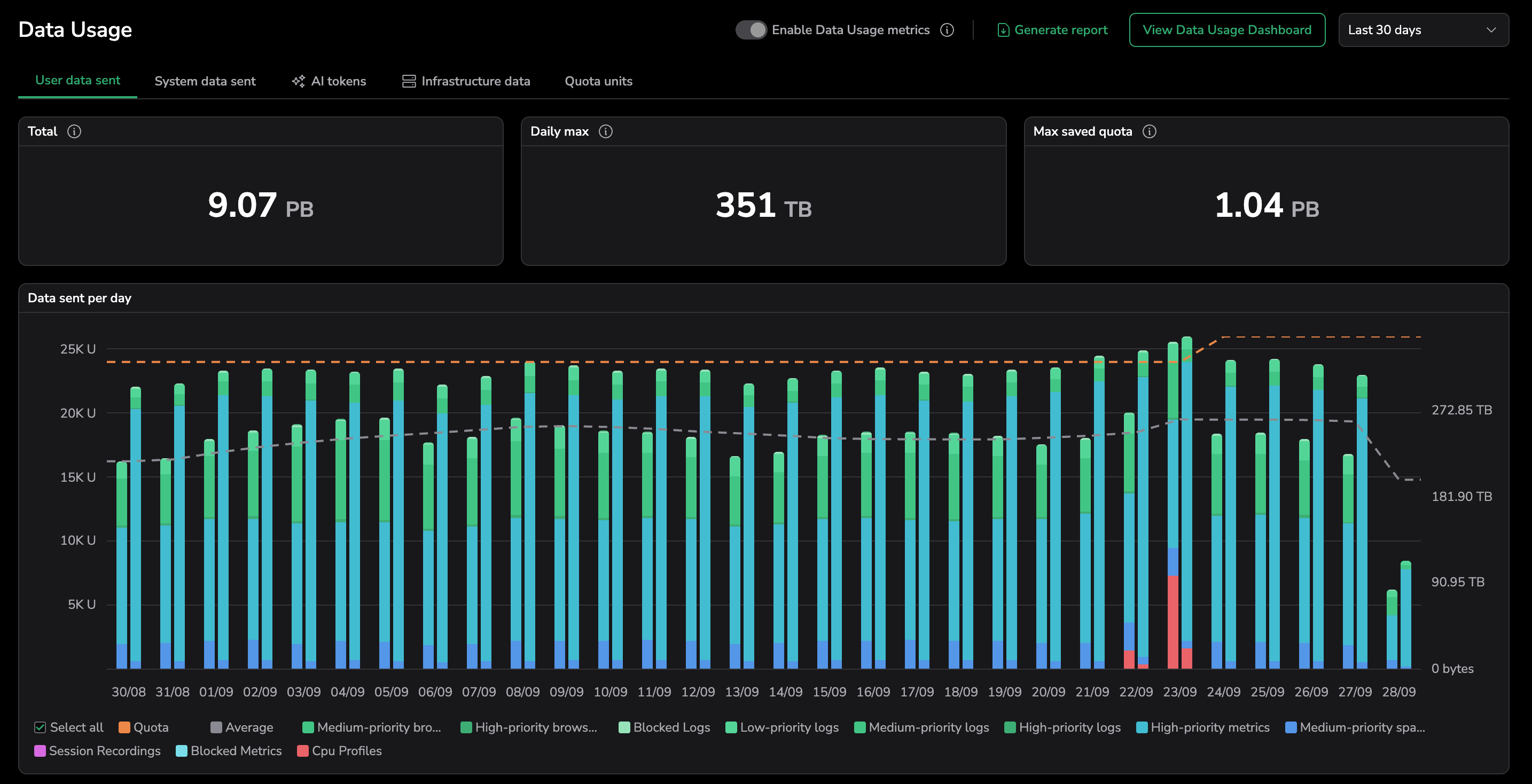Click the dropdown chevron arrow
The image size is (1532, 784).
pos(1490,30)
